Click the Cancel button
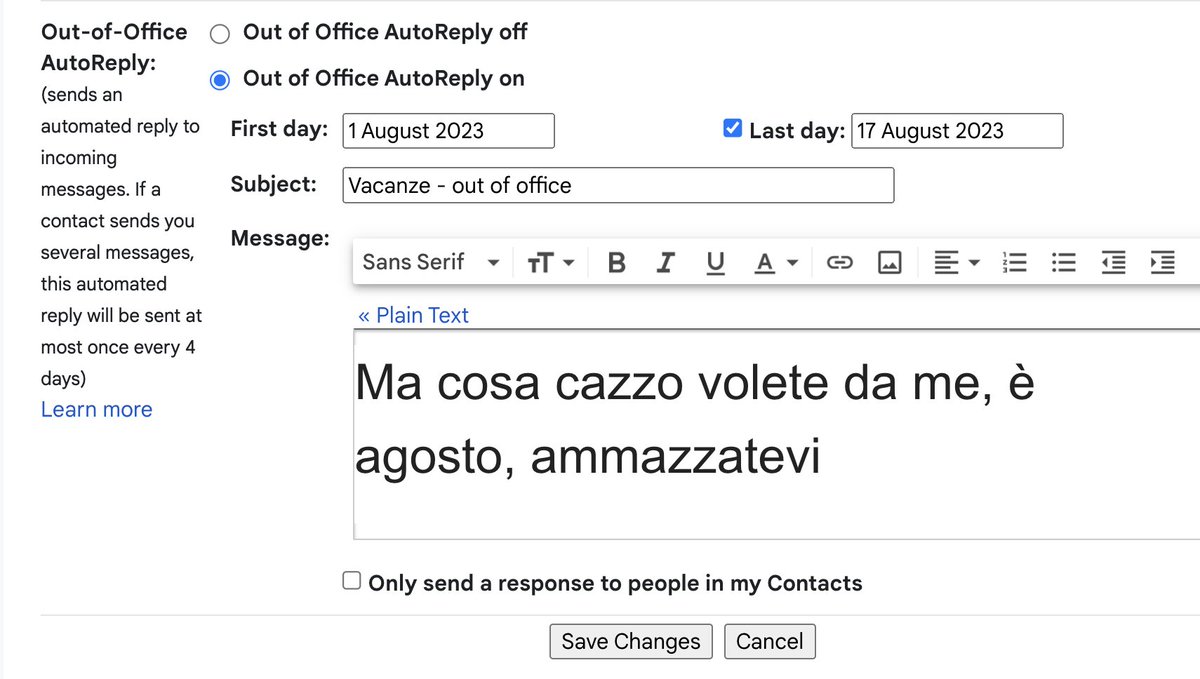The image size is (1200, 679). pyautogui.click(x=770, y=641)
